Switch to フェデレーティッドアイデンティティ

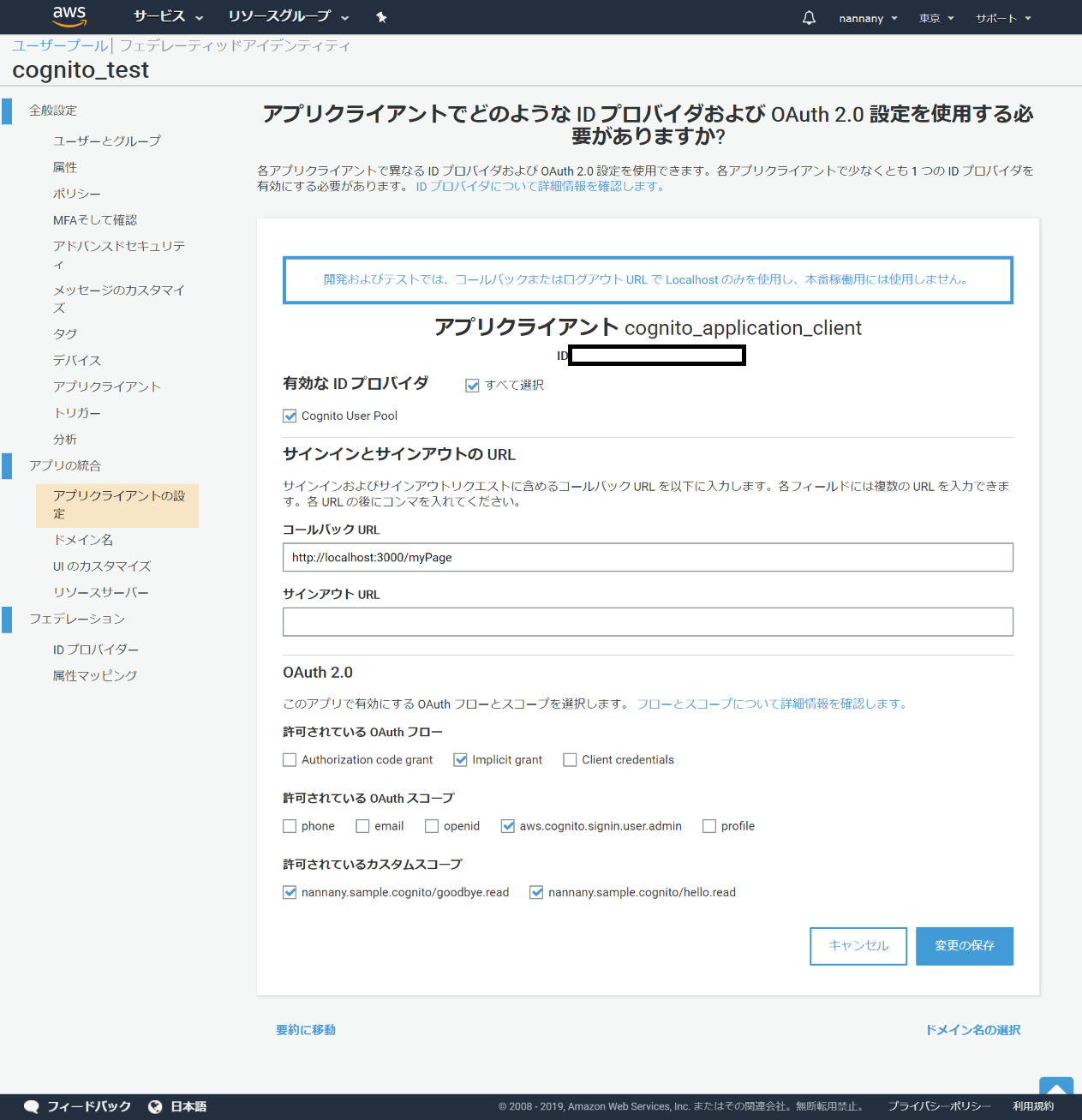(x=233, y=45)
